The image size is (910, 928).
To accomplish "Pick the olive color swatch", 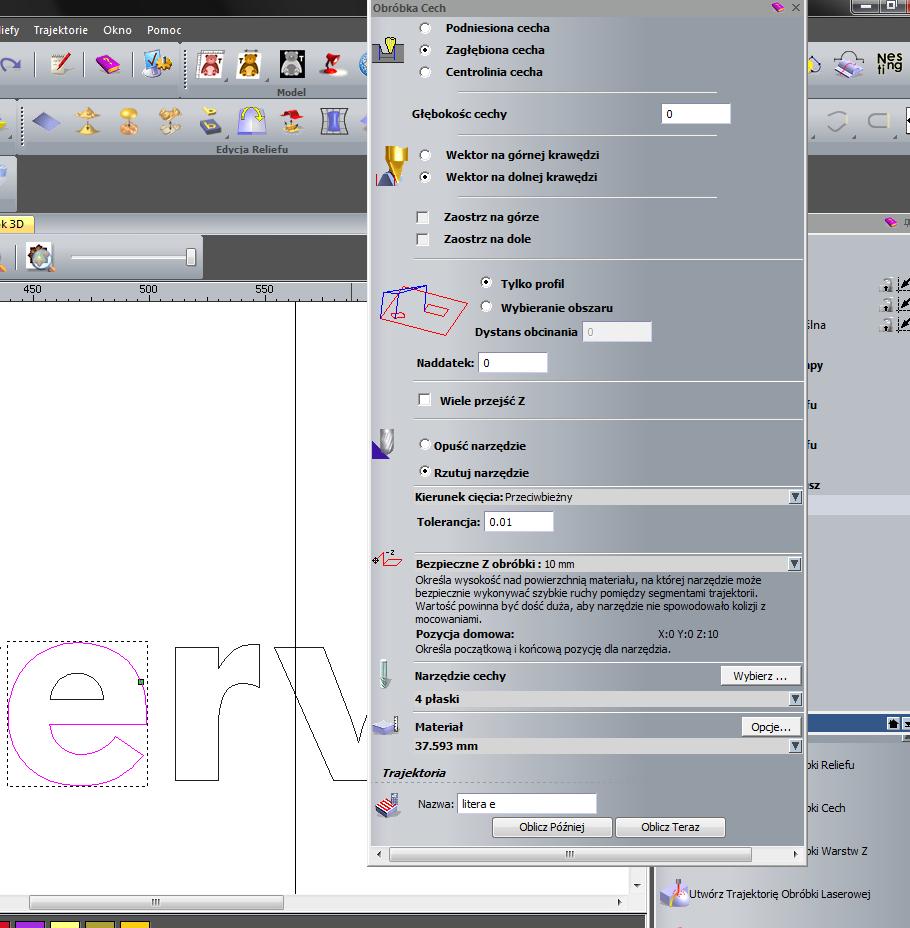I will click(100, 924).
